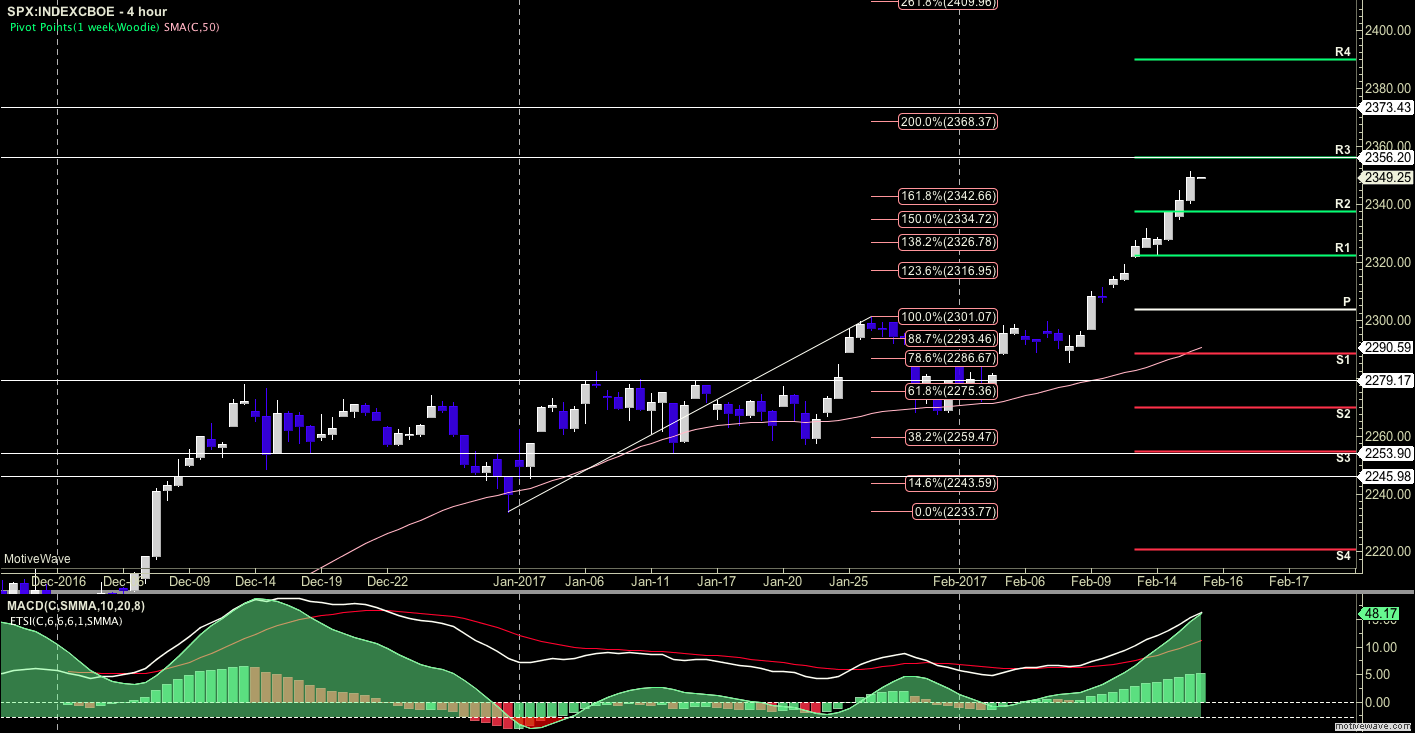Click the Jan-17 date axis label
The image size is (1416, 734).
pos(717,581)
